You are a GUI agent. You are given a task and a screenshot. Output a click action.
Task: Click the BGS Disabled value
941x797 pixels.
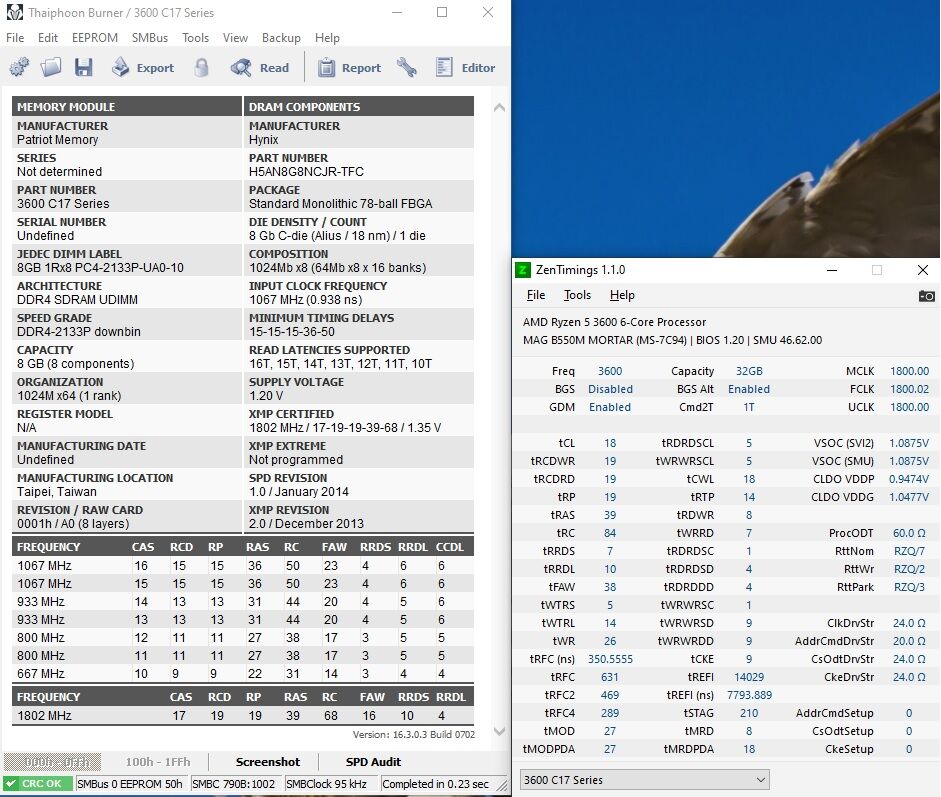pyautogui.click(x=610, y=389)
